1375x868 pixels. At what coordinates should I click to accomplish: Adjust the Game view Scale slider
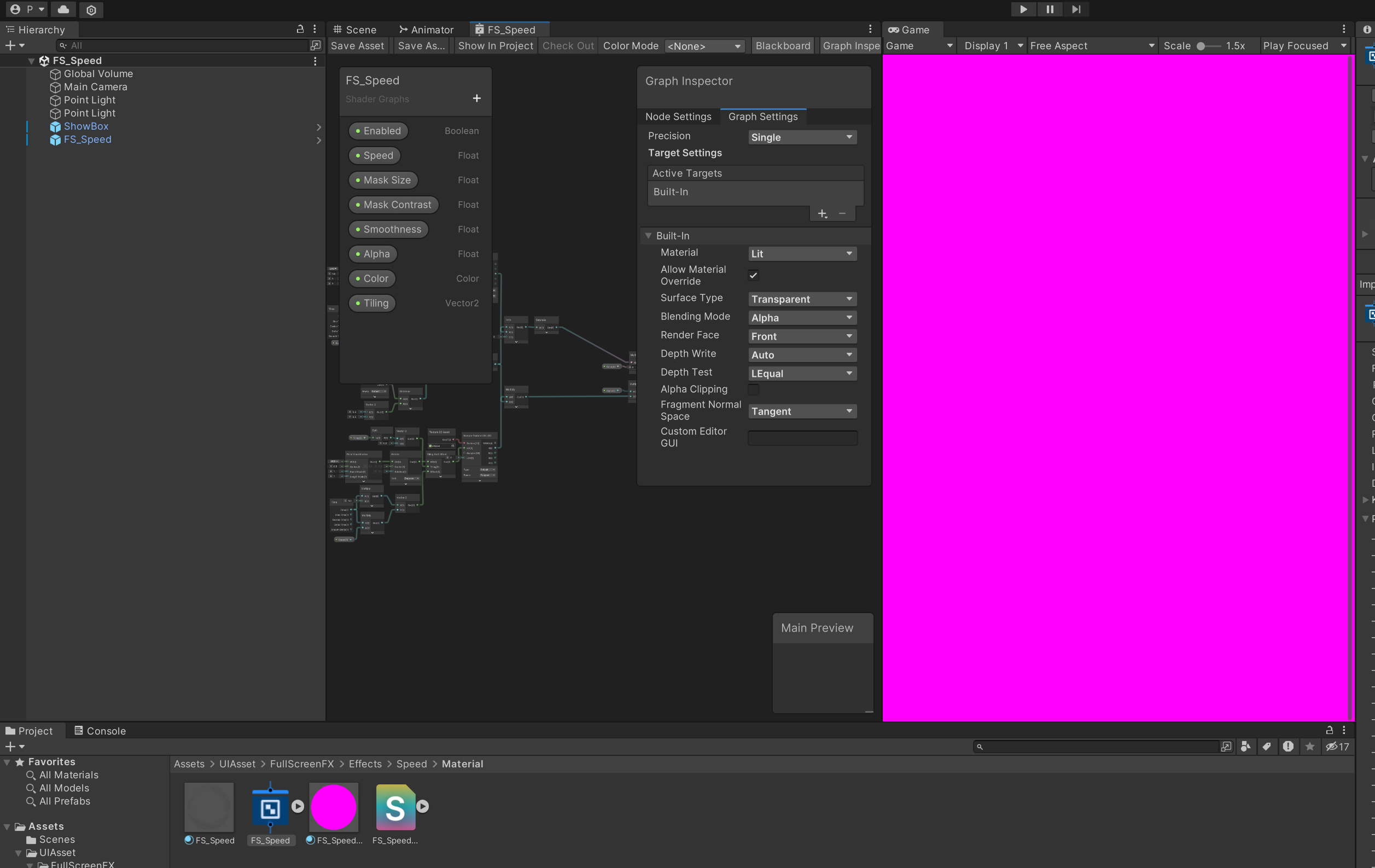tap(1202, 46)
